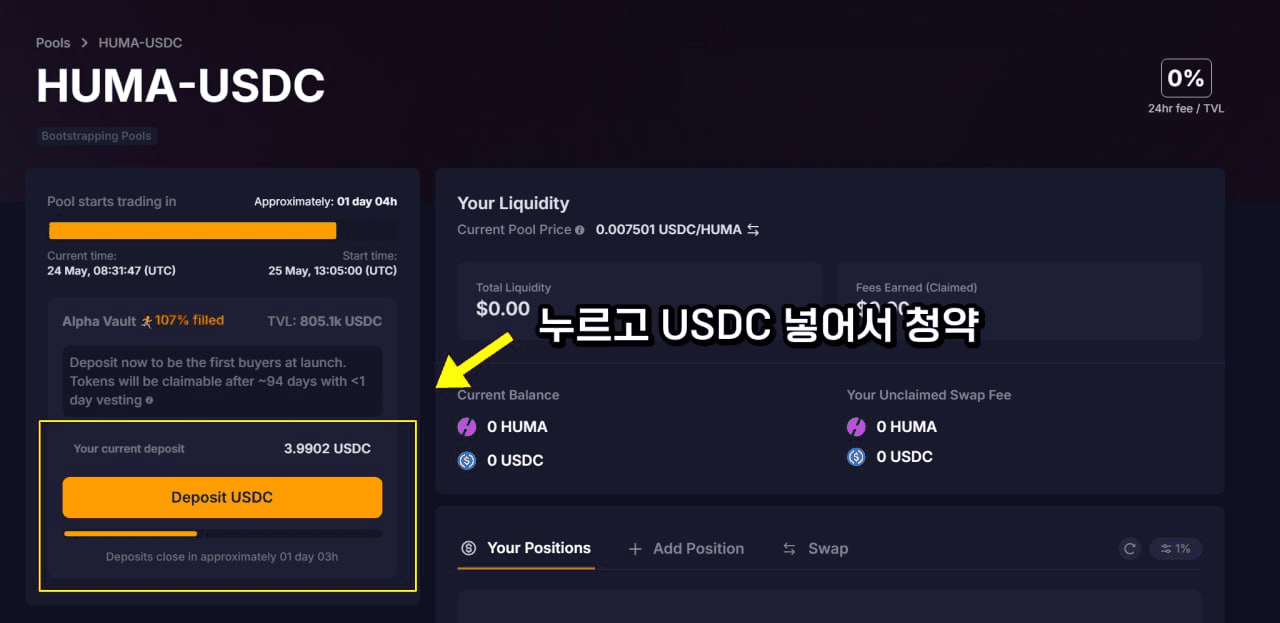Open the 1% slippage settings
The width and height of the screenshot is (1280, 623).
click(1175, 548)
